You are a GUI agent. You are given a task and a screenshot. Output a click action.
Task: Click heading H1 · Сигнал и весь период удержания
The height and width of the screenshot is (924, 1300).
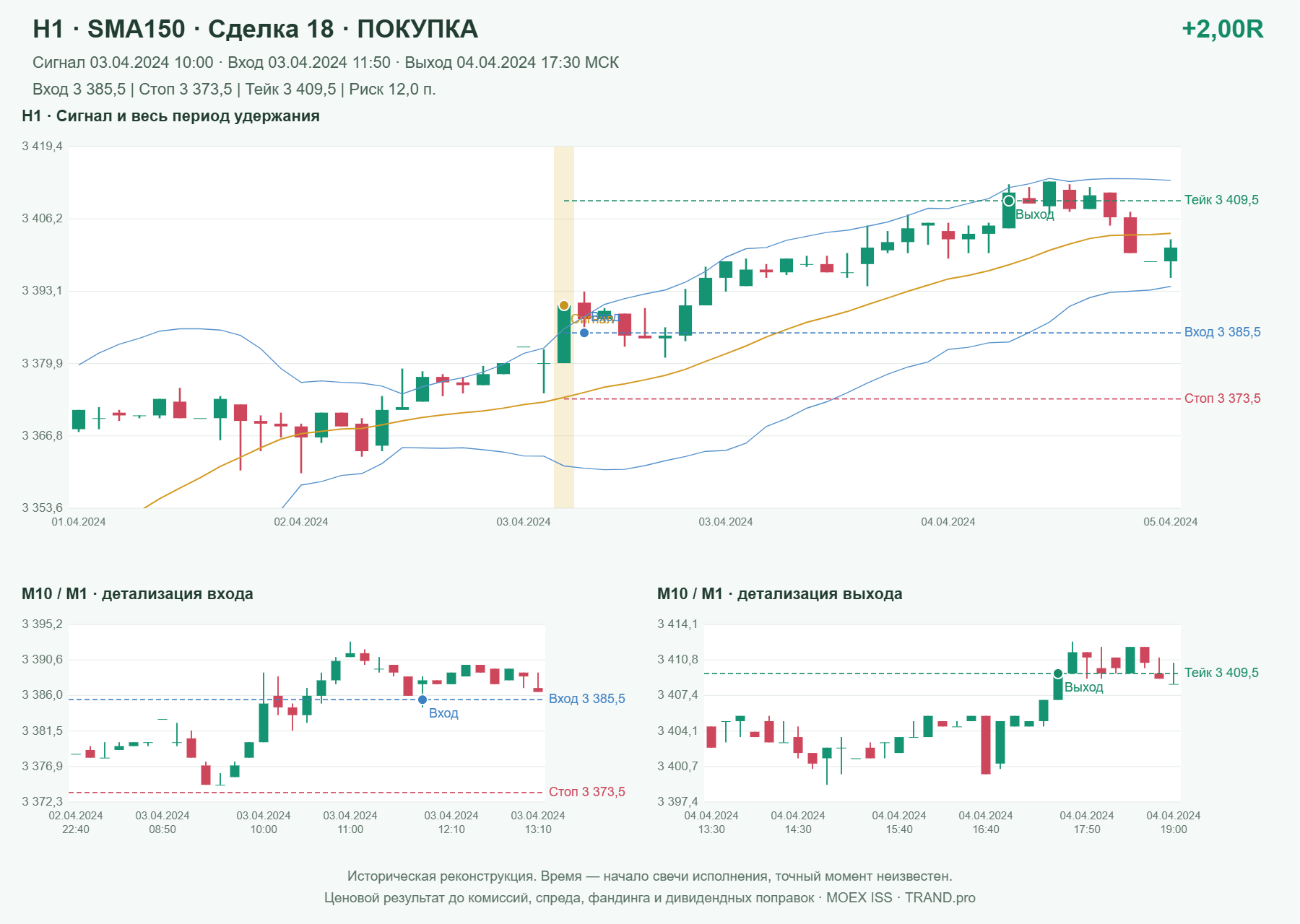tap(170, 116)
